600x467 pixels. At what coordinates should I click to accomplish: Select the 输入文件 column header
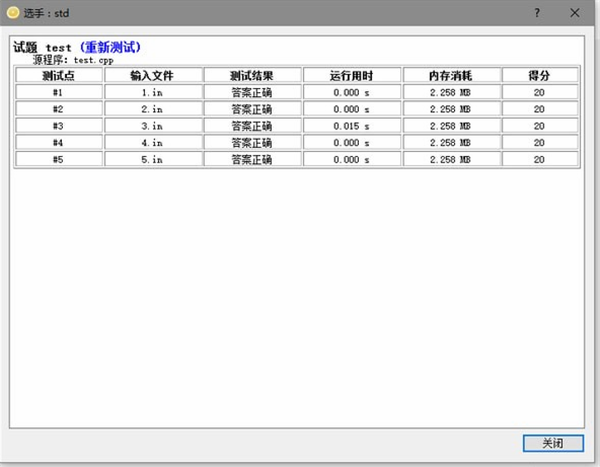click(153, 75)
